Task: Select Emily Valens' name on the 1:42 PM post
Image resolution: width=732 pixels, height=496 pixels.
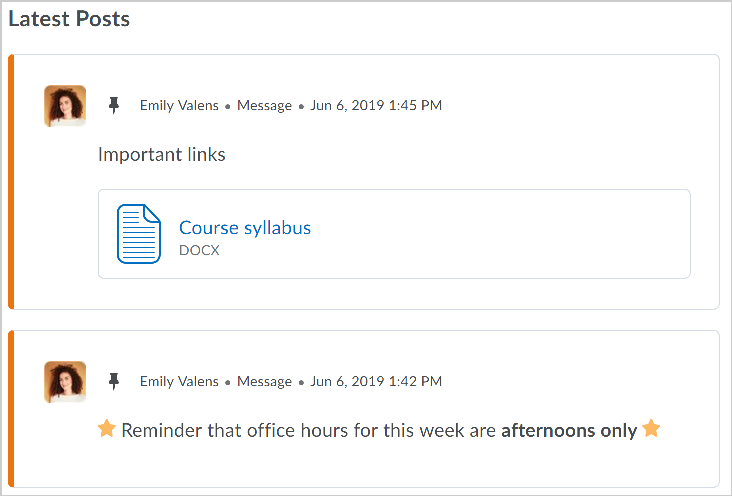Action: pos(179,381)
